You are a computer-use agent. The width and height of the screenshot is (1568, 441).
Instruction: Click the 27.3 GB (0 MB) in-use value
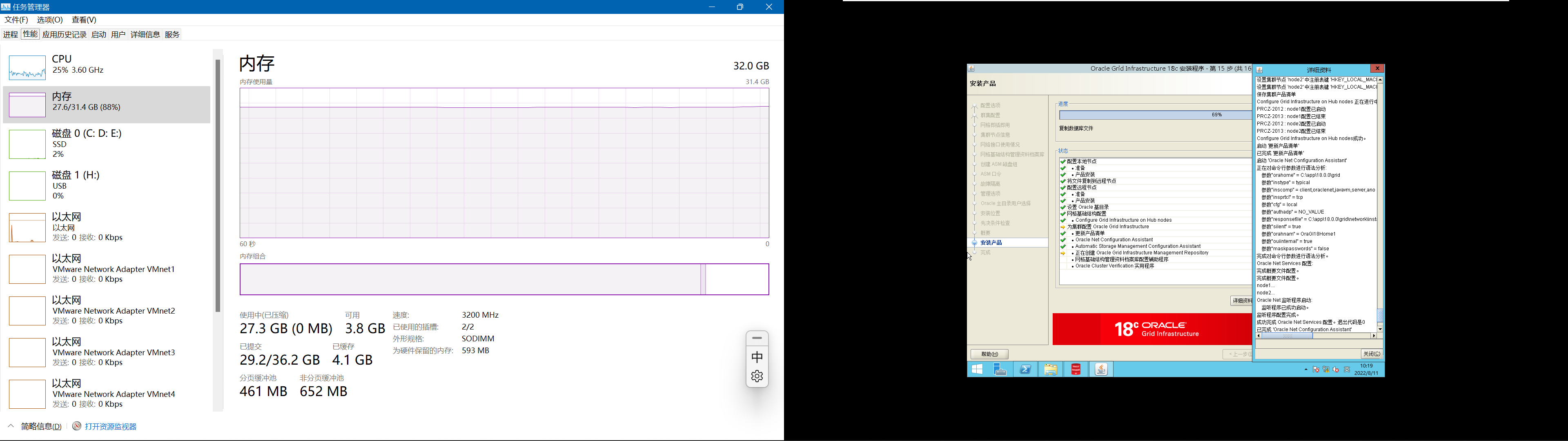pos(286,328)
